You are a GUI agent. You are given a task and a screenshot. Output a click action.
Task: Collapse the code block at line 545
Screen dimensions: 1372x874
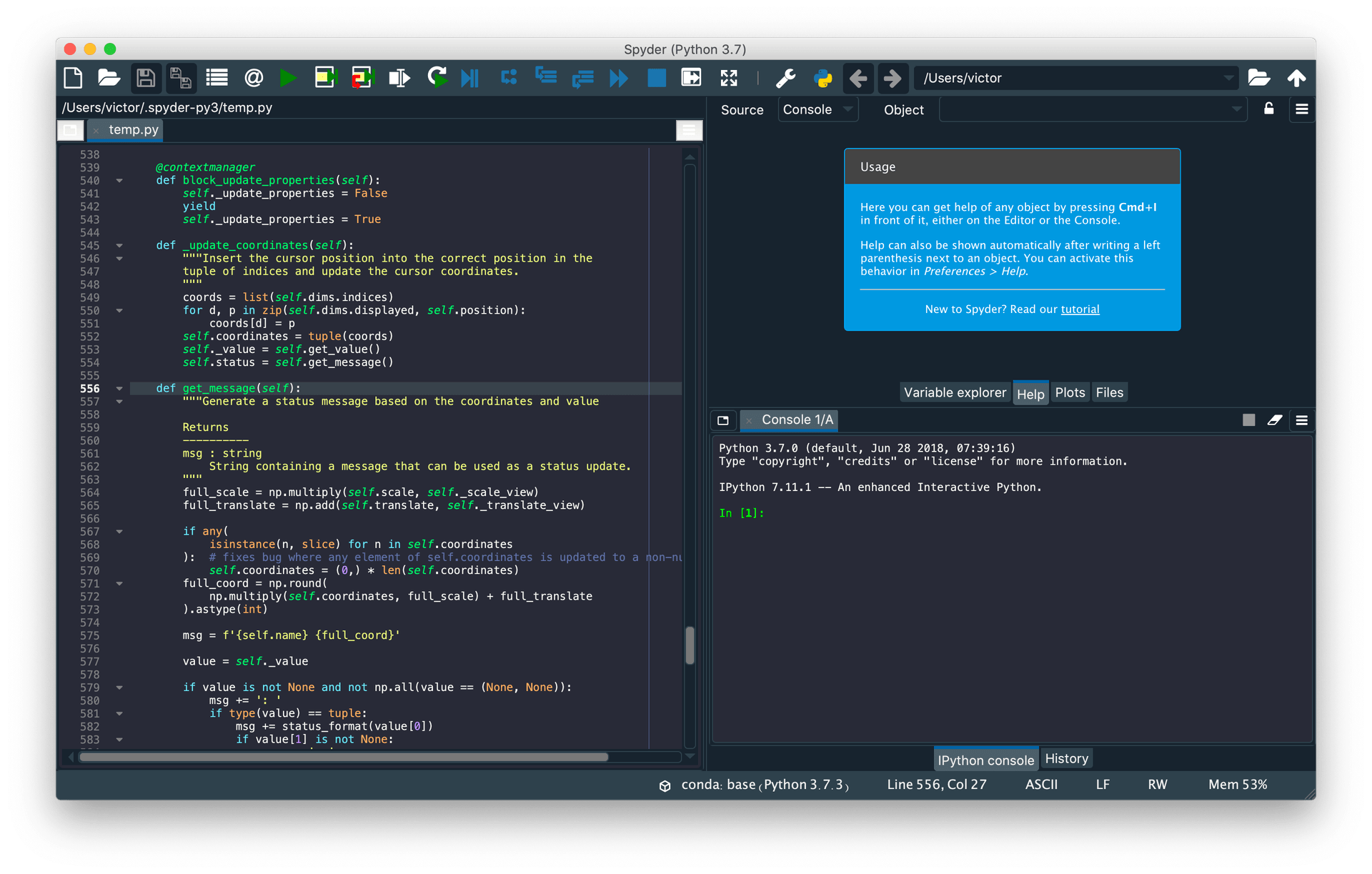[x=119, y=245]
